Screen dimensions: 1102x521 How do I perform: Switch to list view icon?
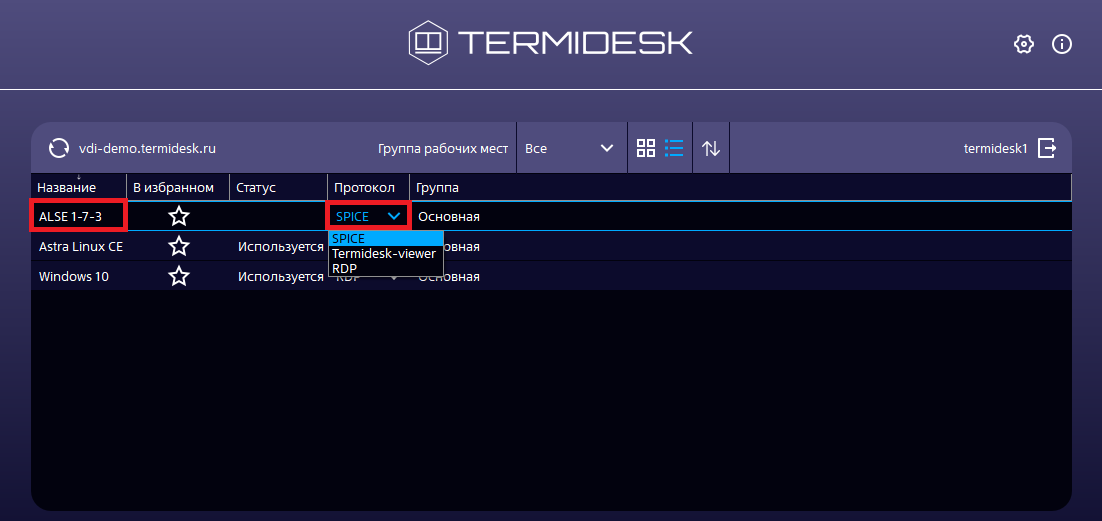(x=674, y=148)
